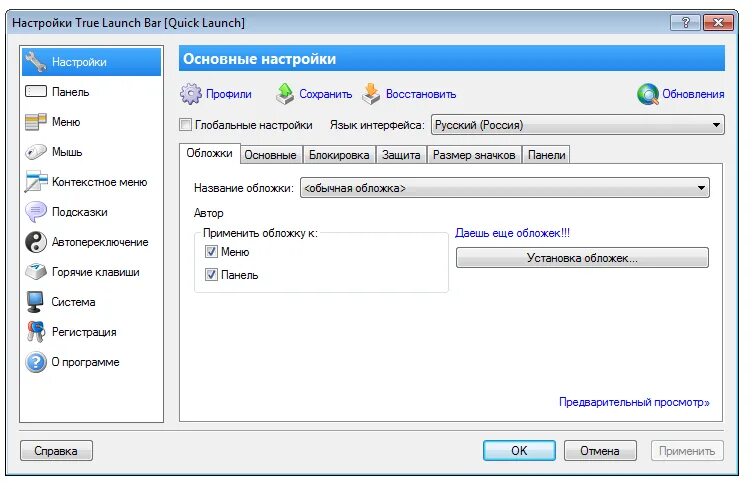Select Контекстное меню in the sidebar
The image size is (753, 489).
(x=92, y=182)
